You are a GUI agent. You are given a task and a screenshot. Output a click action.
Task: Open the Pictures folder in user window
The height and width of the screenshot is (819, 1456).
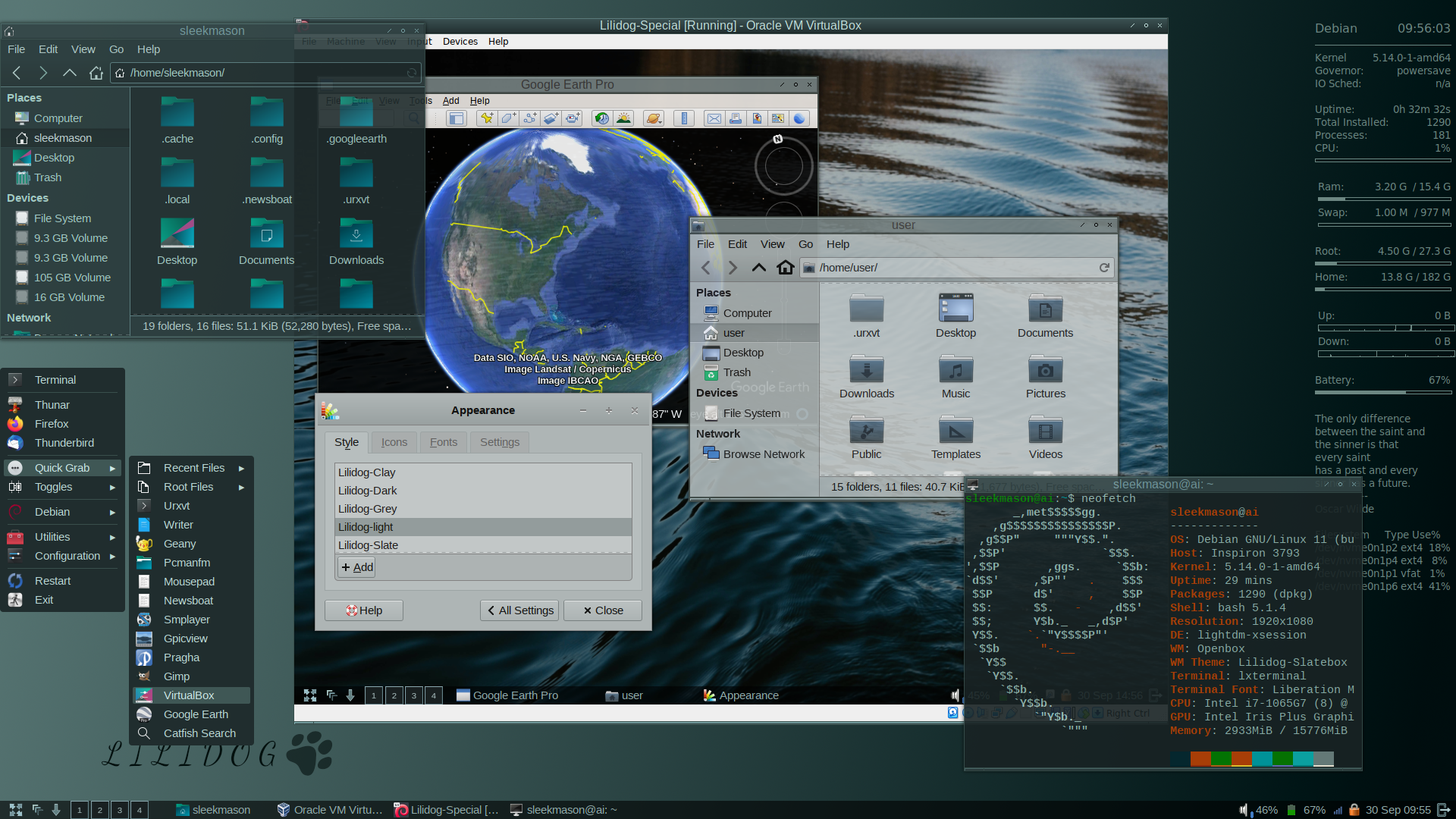point(1045,377)
